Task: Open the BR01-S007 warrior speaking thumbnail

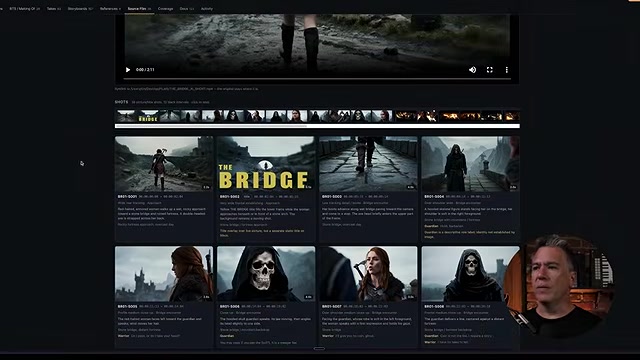Action: click(x=368, y=273)
